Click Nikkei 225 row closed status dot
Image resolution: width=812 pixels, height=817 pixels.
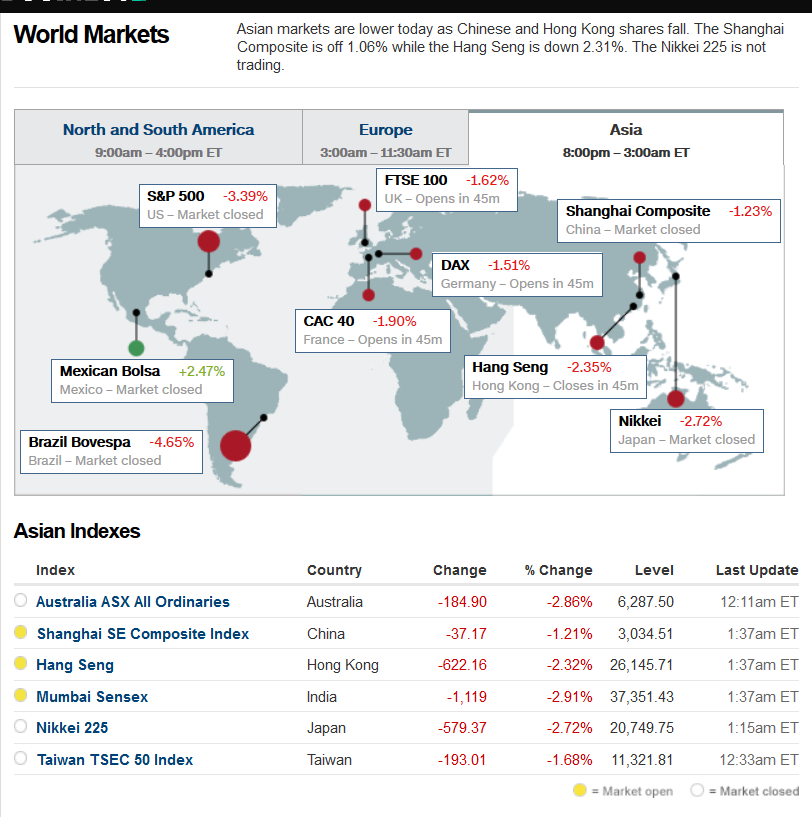click(20, 726)
